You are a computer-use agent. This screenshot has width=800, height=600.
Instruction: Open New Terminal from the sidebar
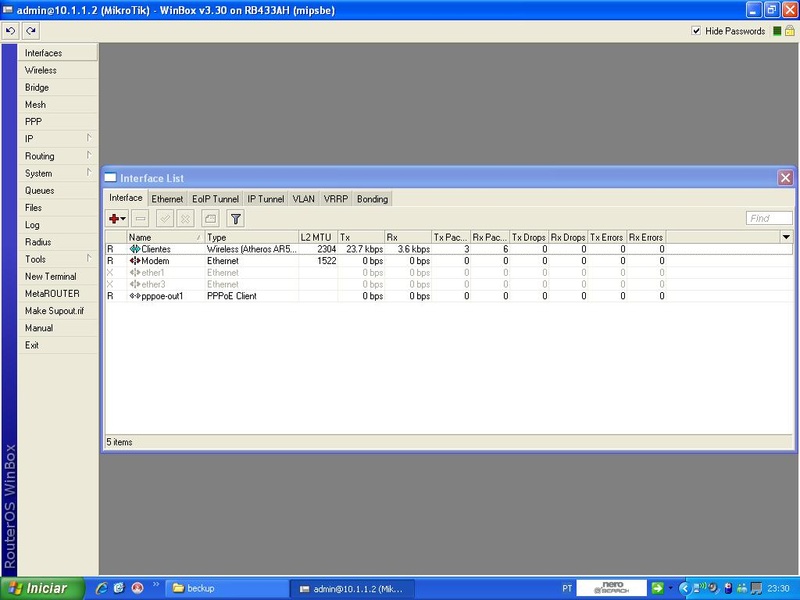pyautogui.click(x=58, y=277)
